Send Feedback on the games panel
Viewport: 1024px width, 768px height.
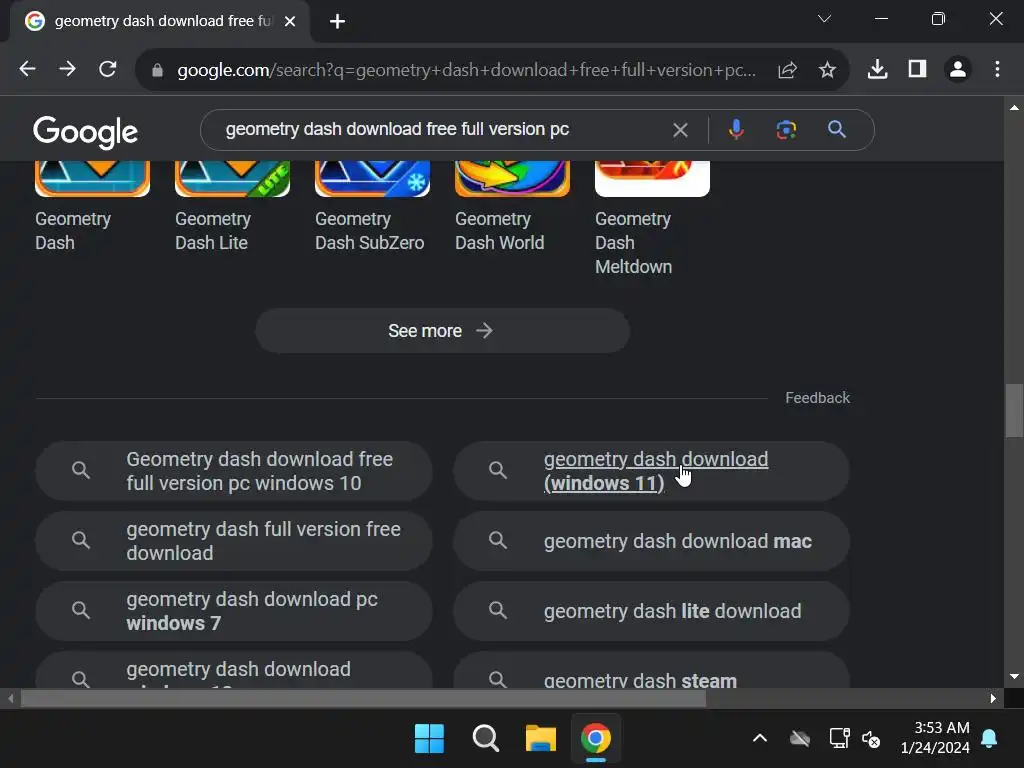click(817, 398)
